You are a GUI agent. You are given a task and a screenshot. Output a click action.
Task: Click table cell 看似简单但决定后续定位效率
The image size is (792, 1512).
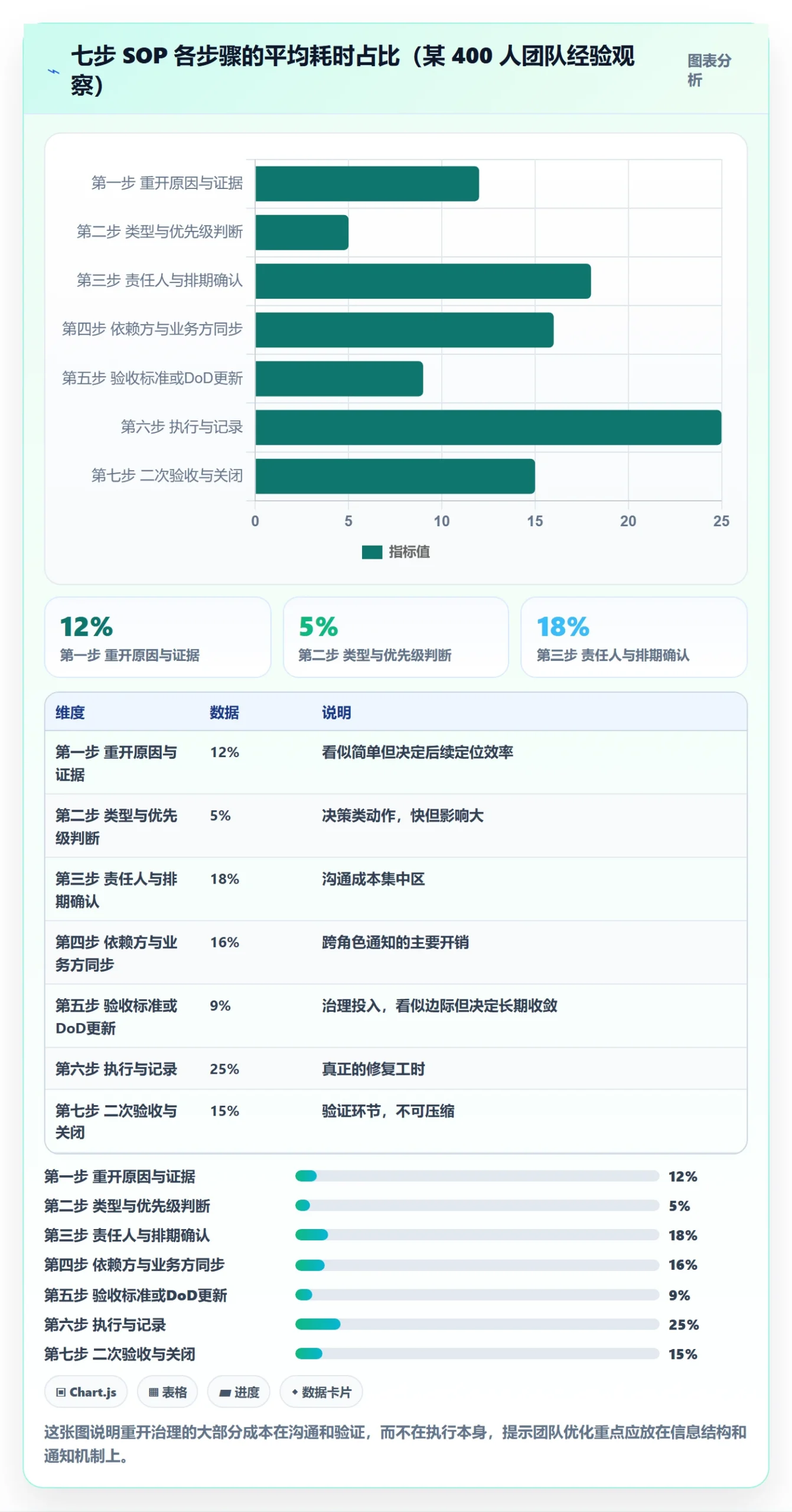(417, 752)
